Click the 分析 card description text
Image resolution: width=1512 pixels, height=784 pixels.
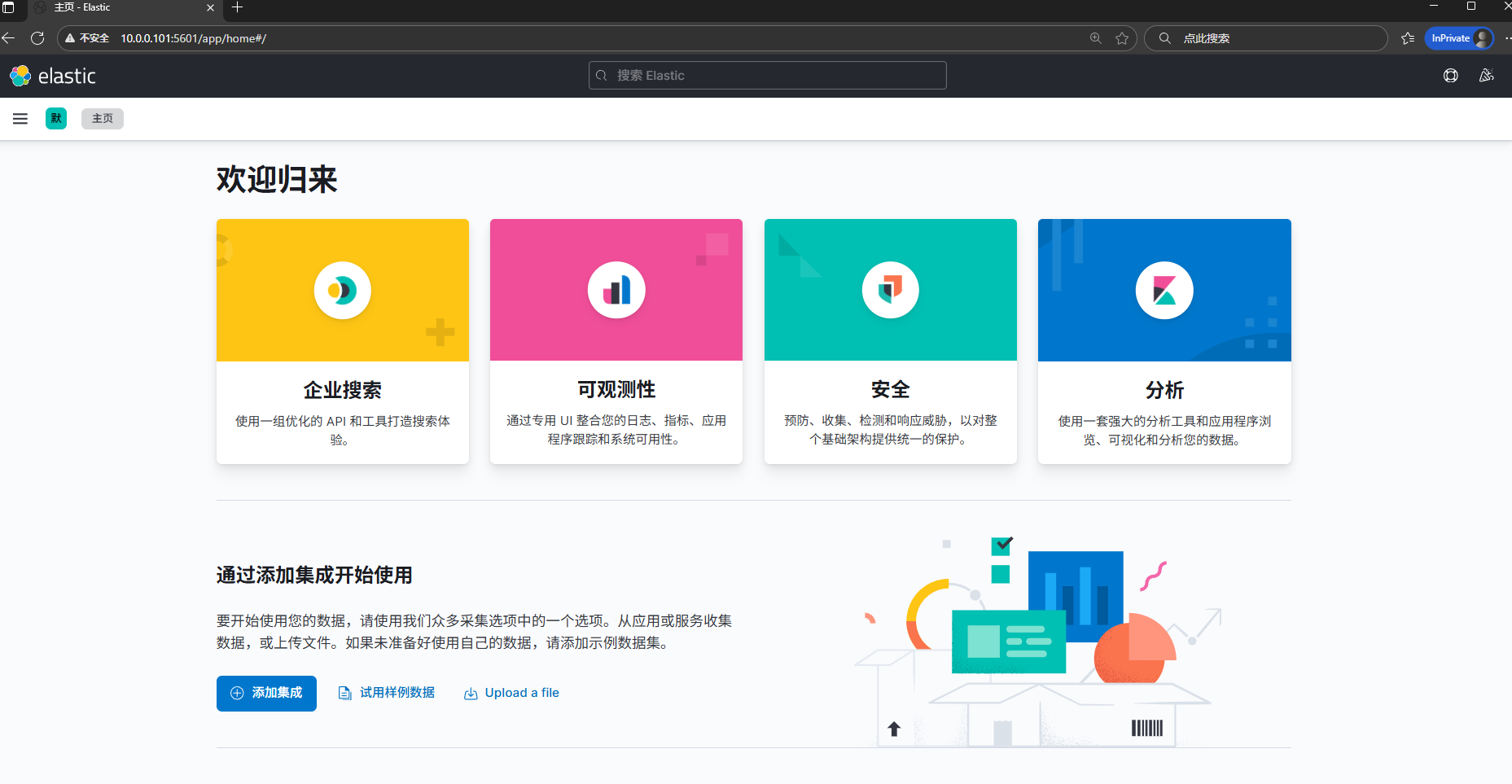1164,430
